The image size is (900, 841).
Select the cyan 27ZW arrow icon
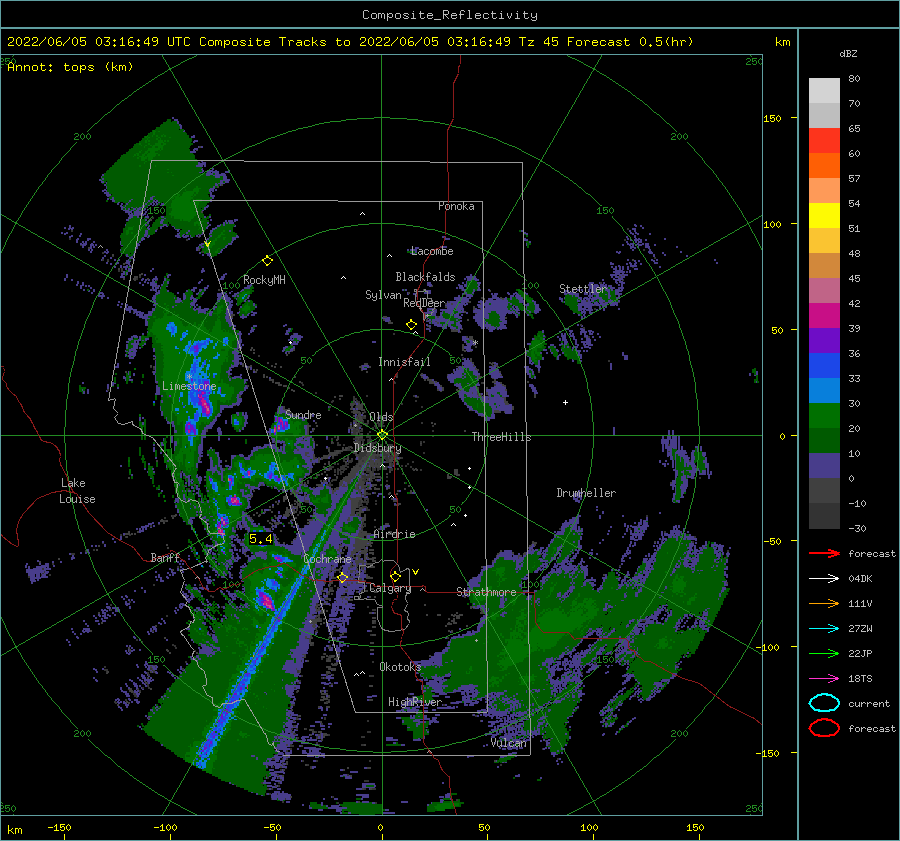tap(824, 629)
